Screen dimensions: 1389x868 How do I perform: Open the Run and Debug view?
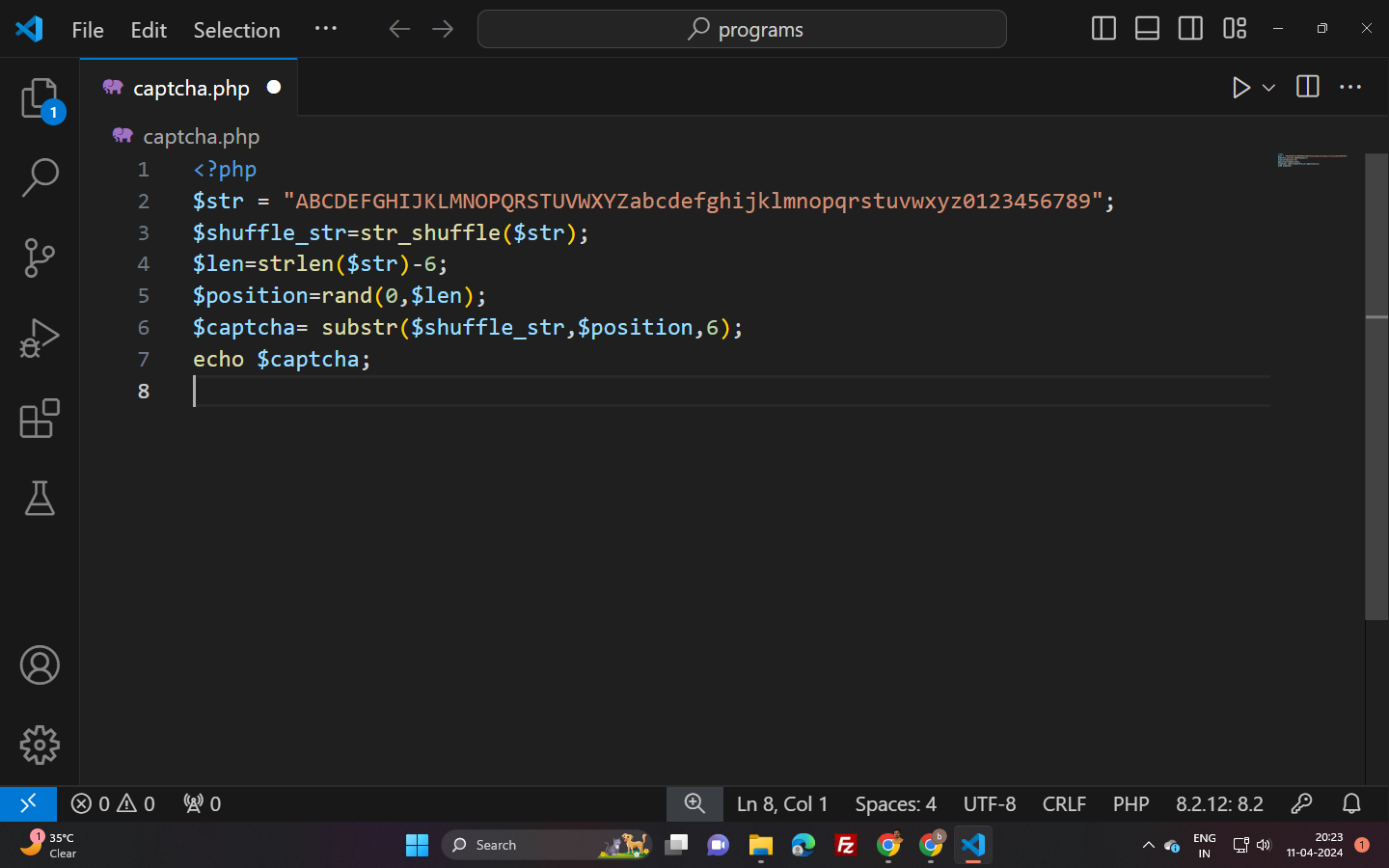40,338
